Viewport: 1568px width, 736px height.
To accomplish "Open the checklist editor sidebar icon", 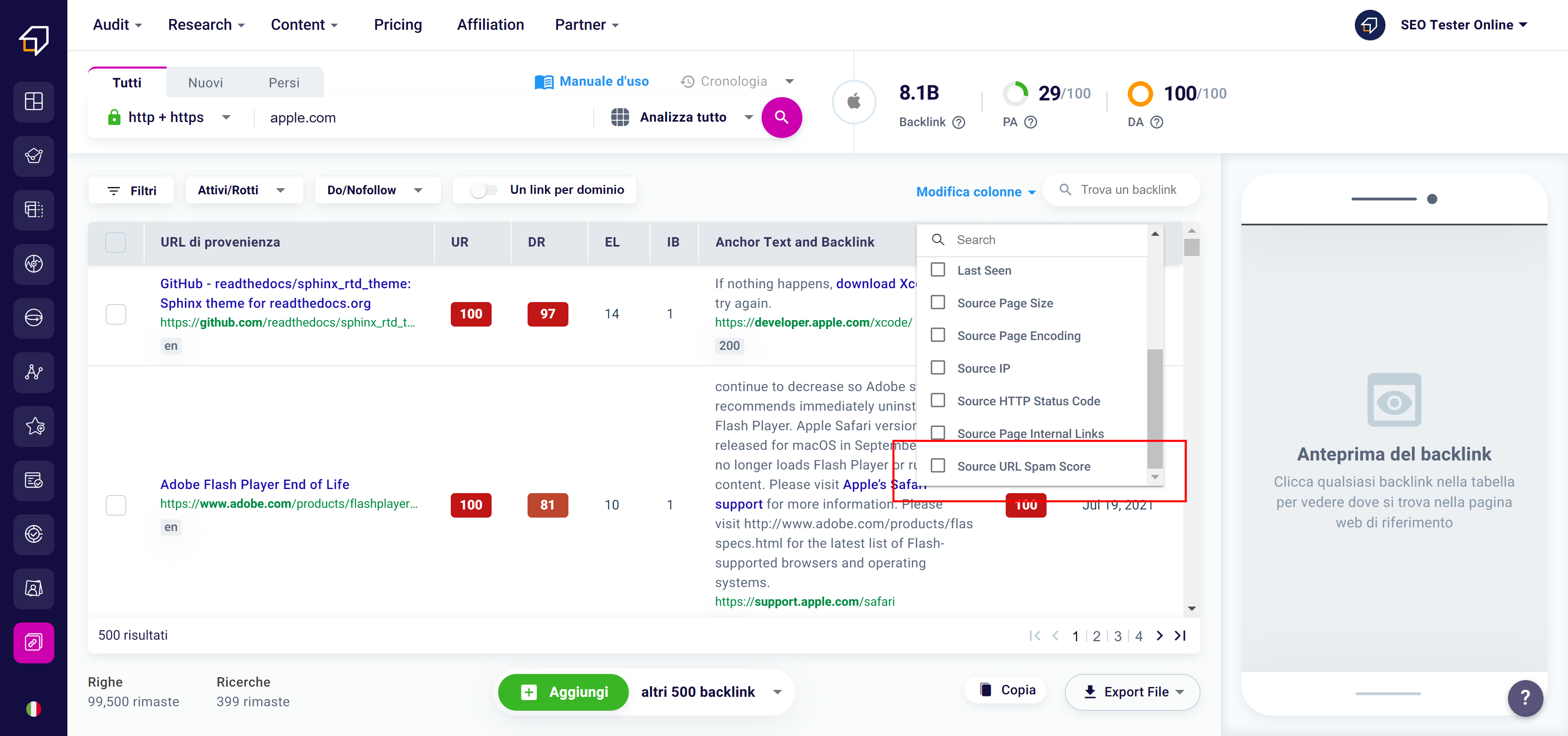I will (x=33, y=480).
